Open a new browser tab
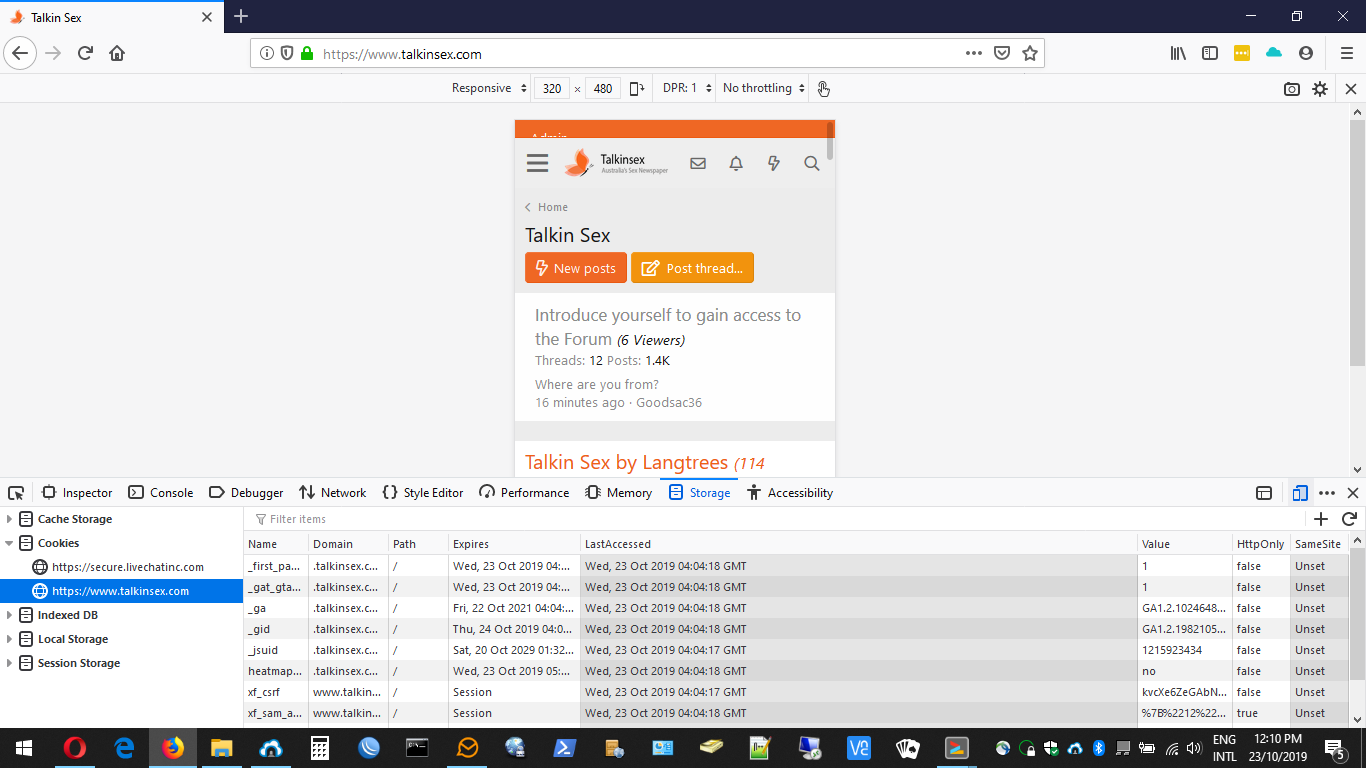1366x768 pixels. [241, 16]
